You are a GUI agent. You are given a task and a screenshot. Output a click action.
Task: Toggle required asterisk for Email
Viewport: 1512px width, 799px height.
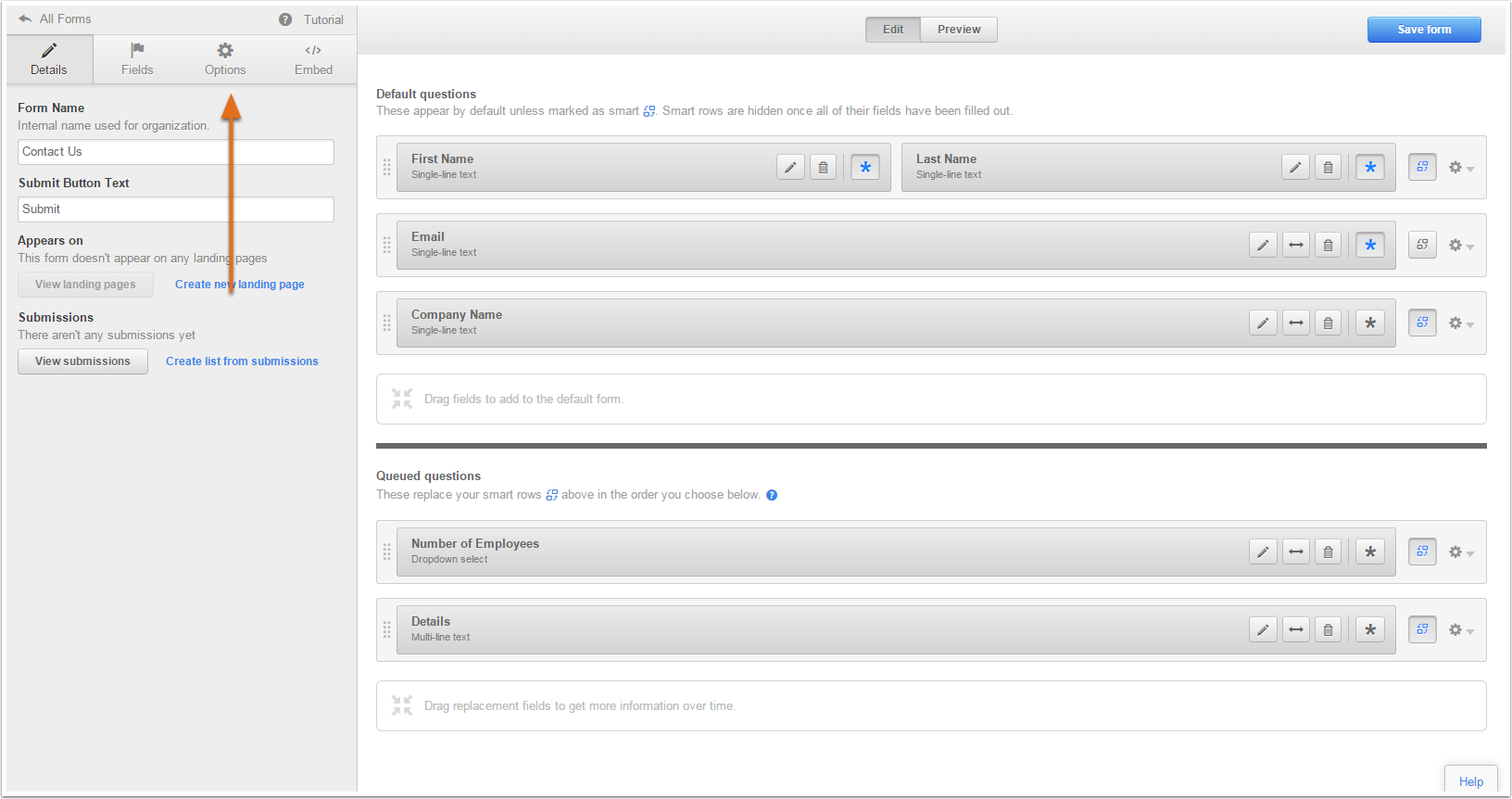[1370, 245]
